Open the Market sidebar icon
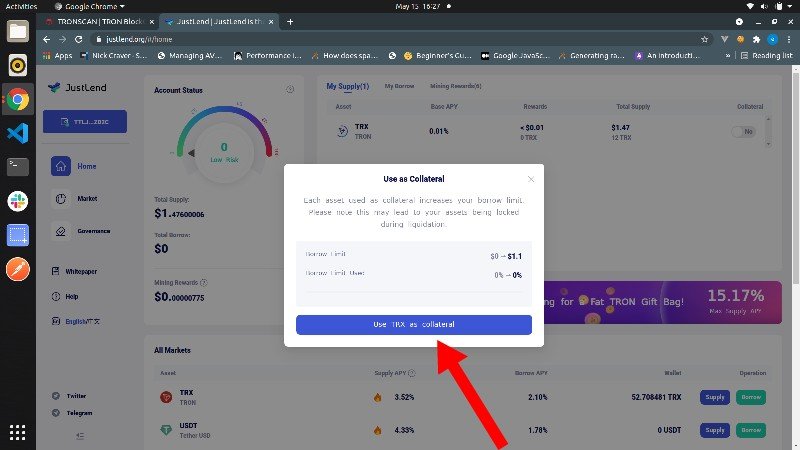 61,198
